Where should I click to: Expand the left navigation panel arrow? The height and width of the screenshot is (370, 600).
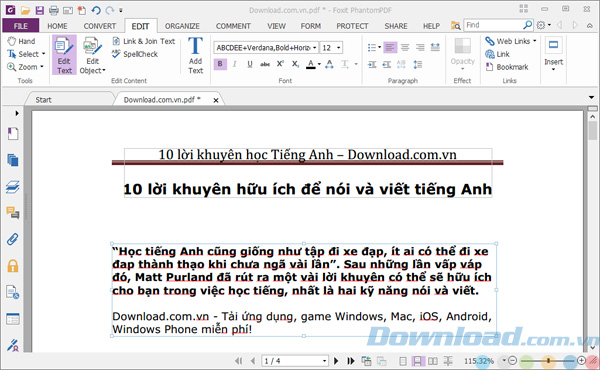16,113
